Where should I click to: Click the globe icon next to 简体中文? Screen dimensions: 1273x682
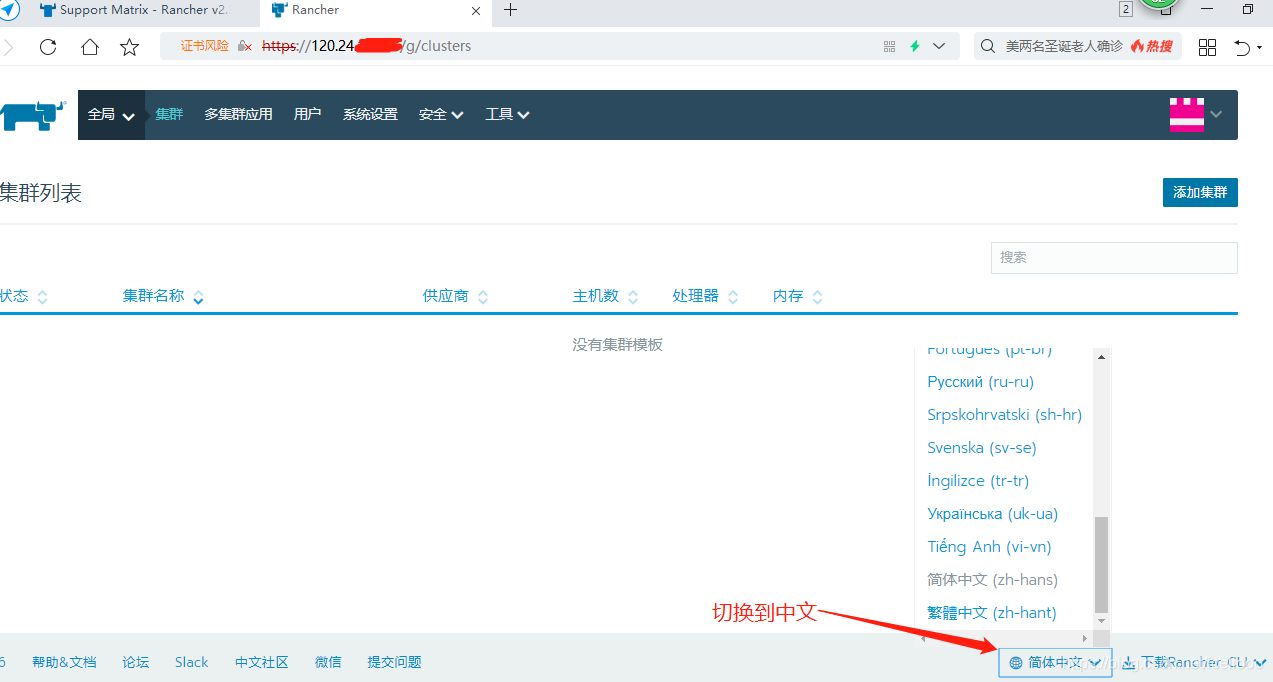(1015, 662)
